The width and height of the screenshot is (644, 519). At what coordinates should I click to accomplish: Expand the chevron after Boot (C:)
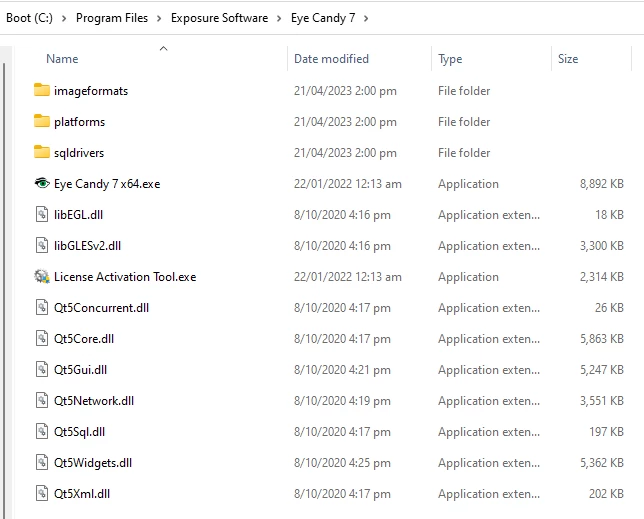pos(64,18)
